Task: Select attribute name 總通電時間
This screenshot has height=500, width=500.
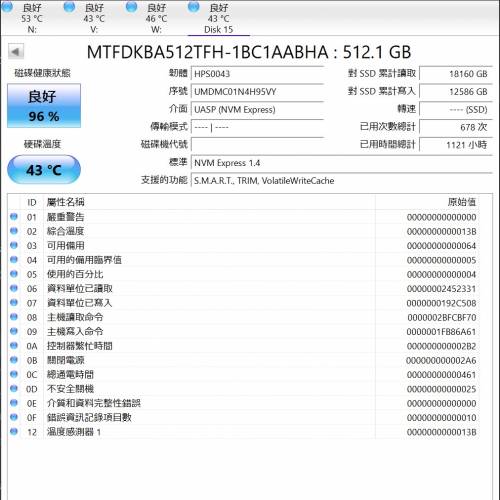Action: coord(70,375)
